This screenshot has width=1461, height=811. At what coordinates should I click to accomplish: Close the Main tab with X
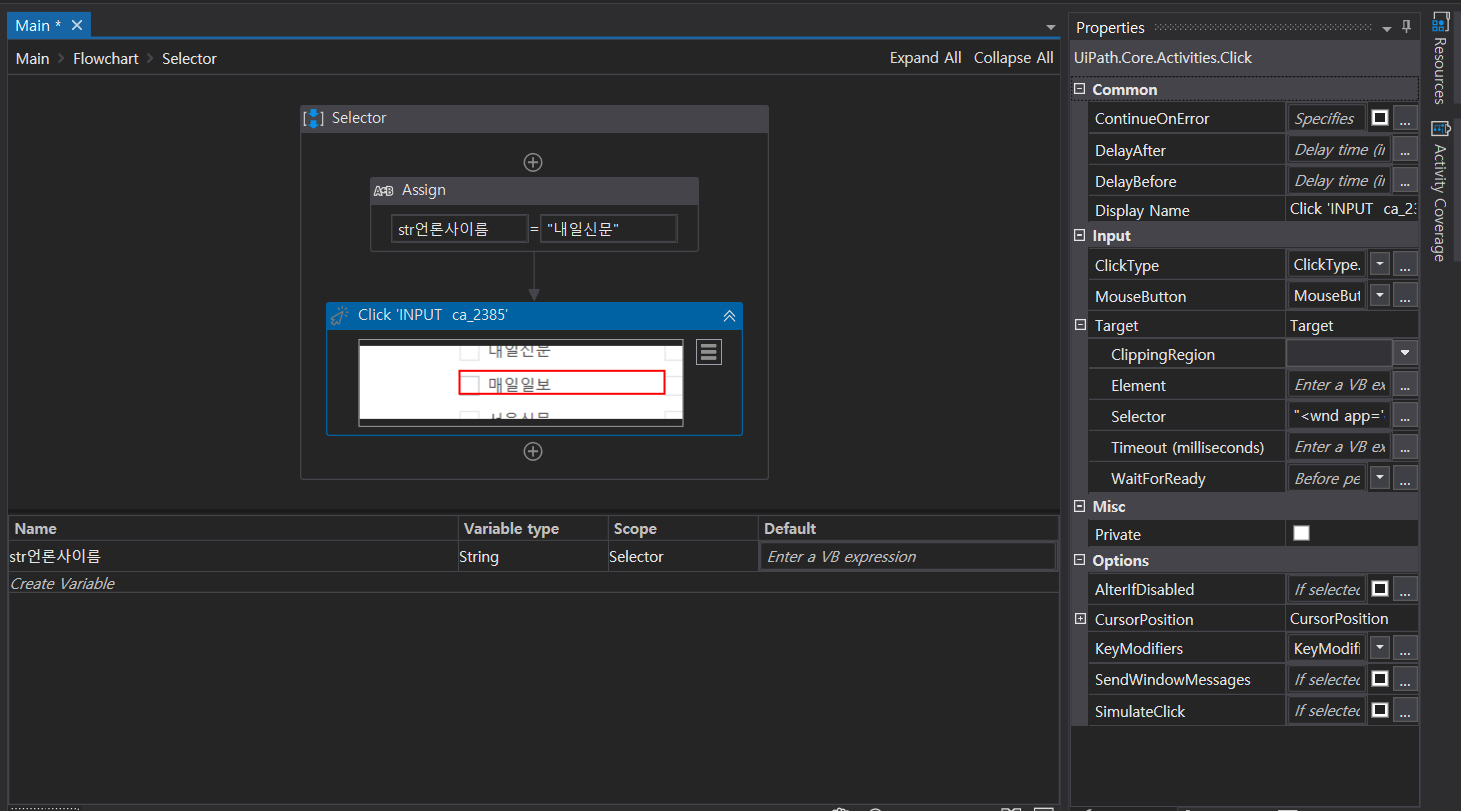click(x=76, y=25)
